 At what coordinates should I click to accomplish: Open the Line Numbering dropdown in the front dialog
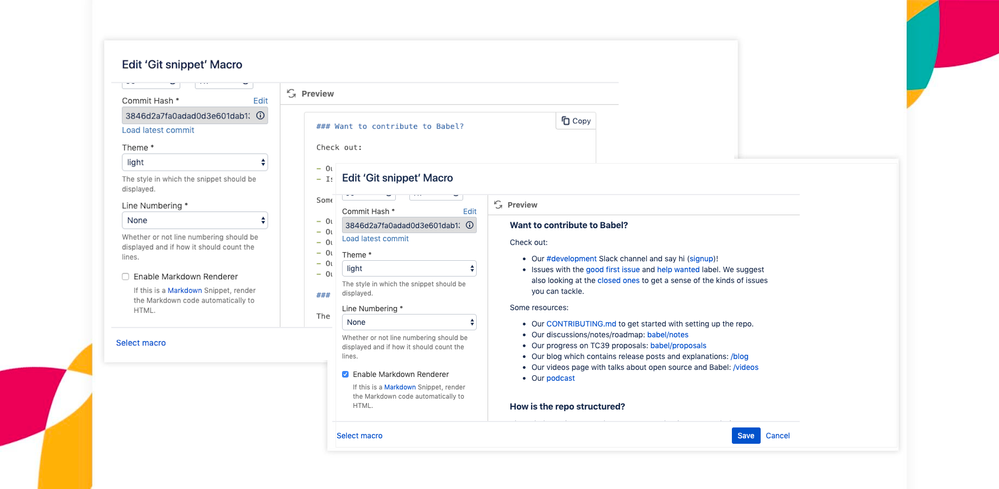click(x=409, y=322)
